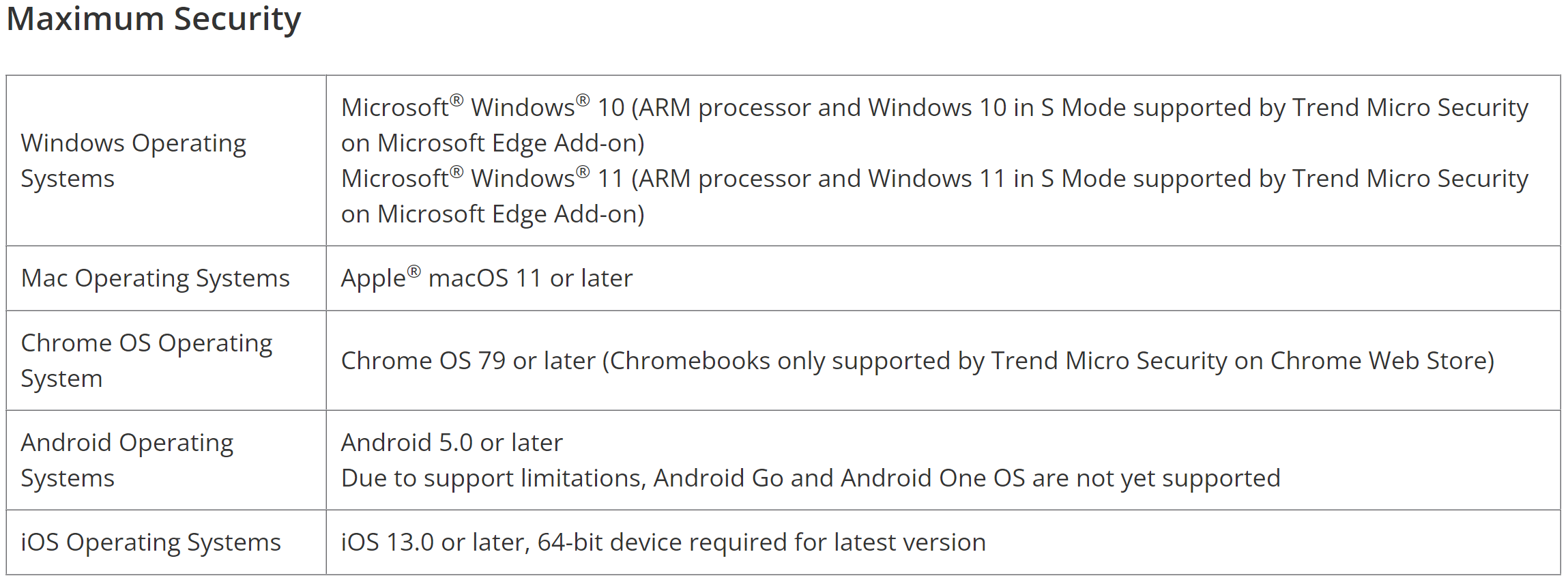This screenshot has height=580, width=1568.
Task: Select the Android 5.0 or later line
Action: 452,443
